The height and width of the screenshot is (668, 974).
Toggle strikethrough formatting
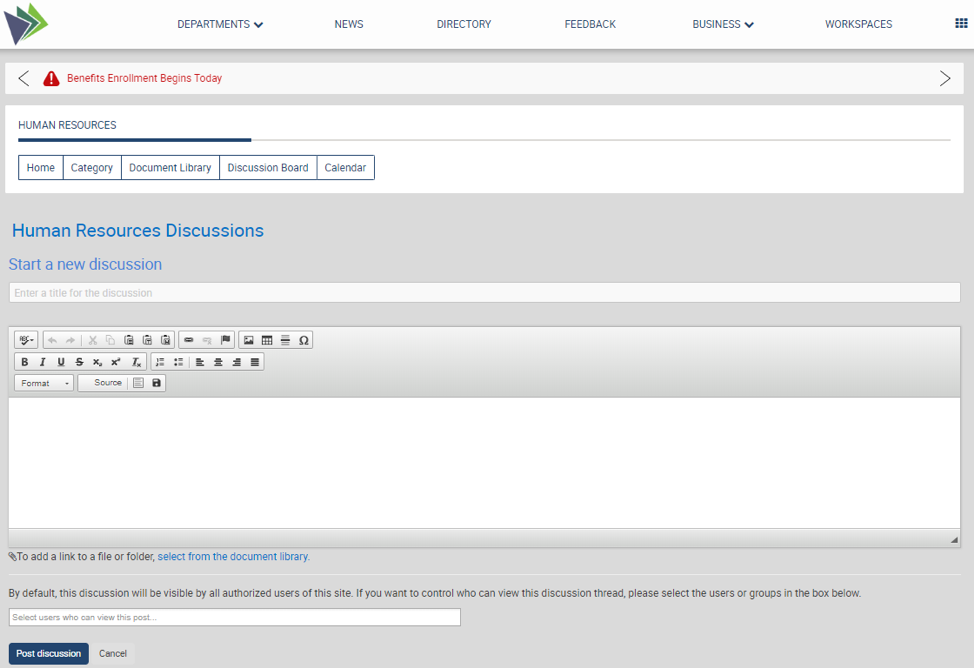pyautogui.click(x=79, y=362)
